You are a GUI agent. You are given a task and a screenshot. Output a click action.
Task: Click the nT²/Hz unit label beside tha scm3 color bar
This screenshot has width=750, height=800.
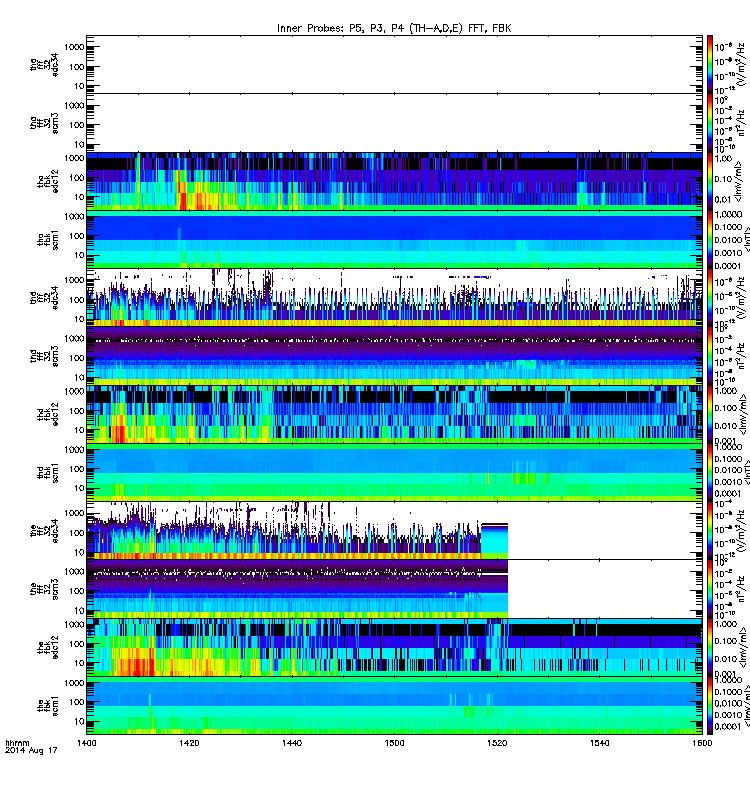pyautogui.click(x=741, y=123)
